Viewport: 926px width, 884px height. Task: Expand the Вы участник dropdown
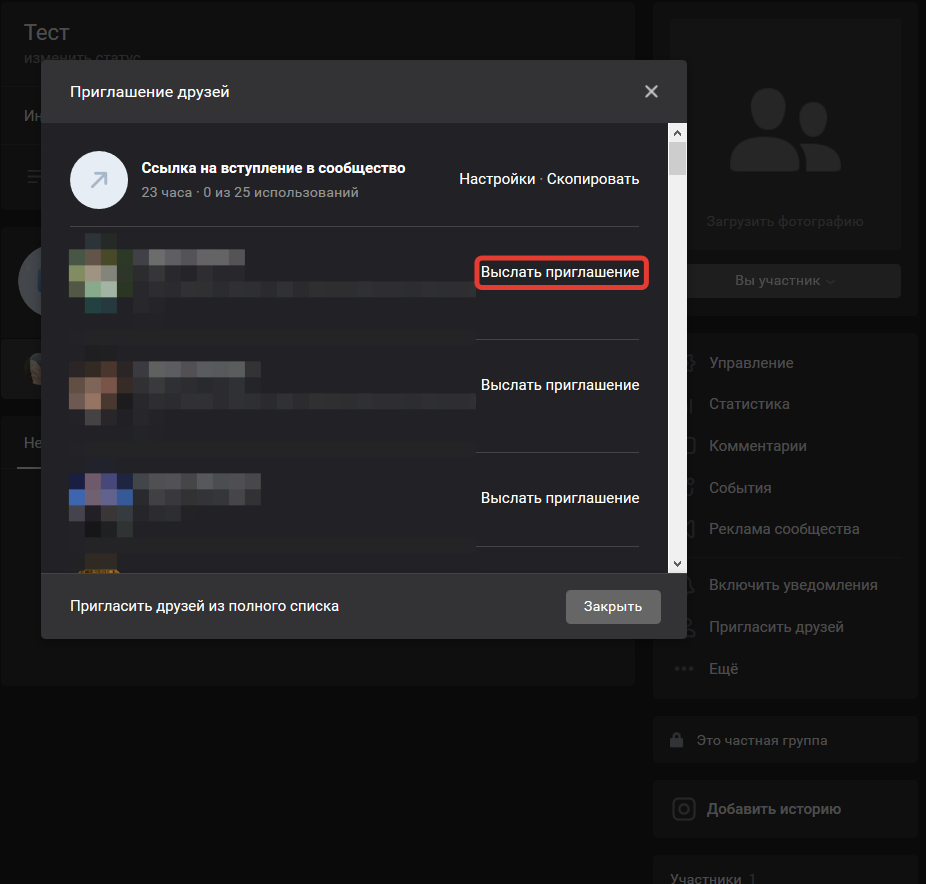[x=785, y=281]
